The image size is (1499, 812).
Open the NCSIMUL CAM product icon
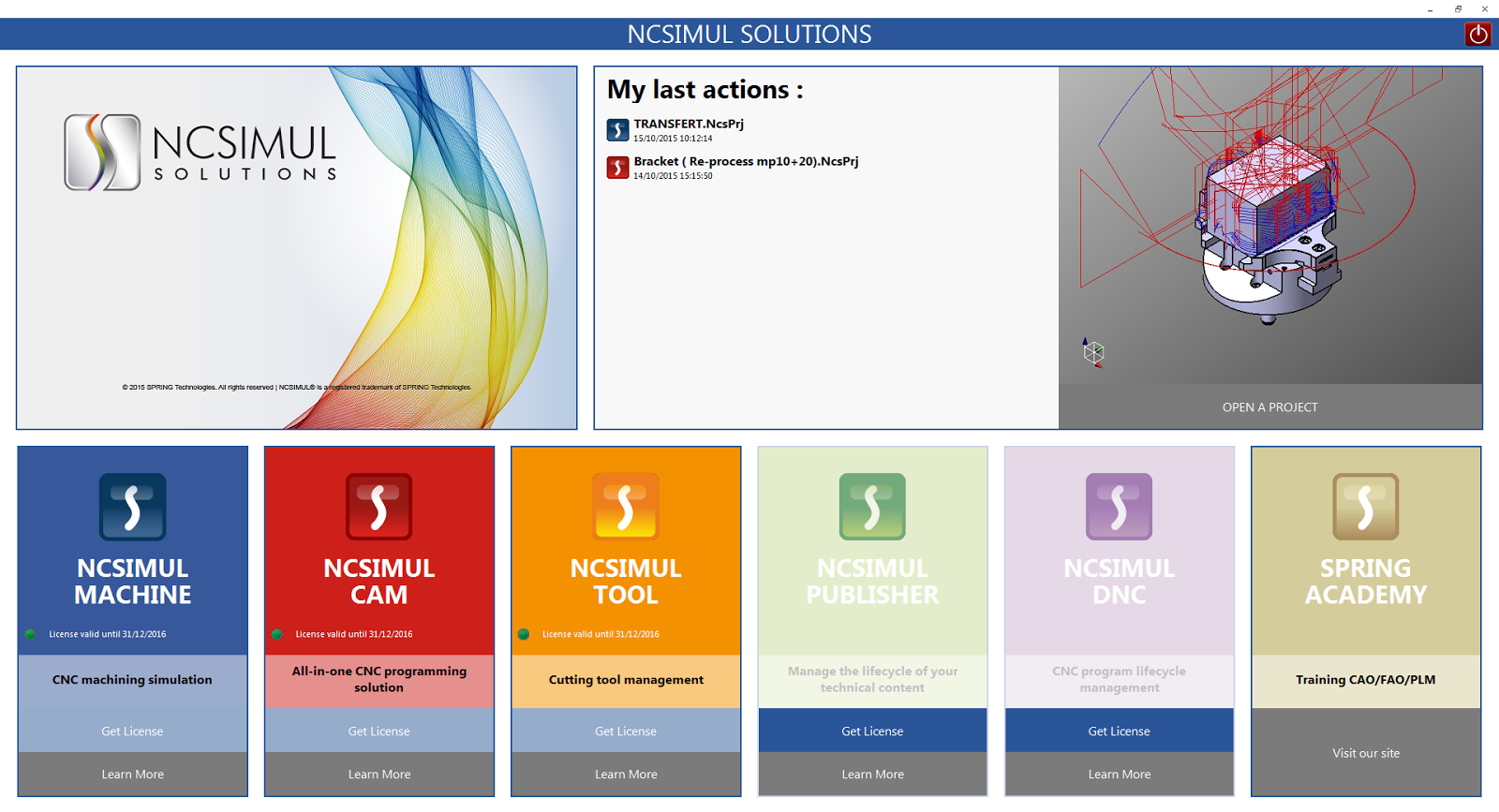click(x=379, y=507)
